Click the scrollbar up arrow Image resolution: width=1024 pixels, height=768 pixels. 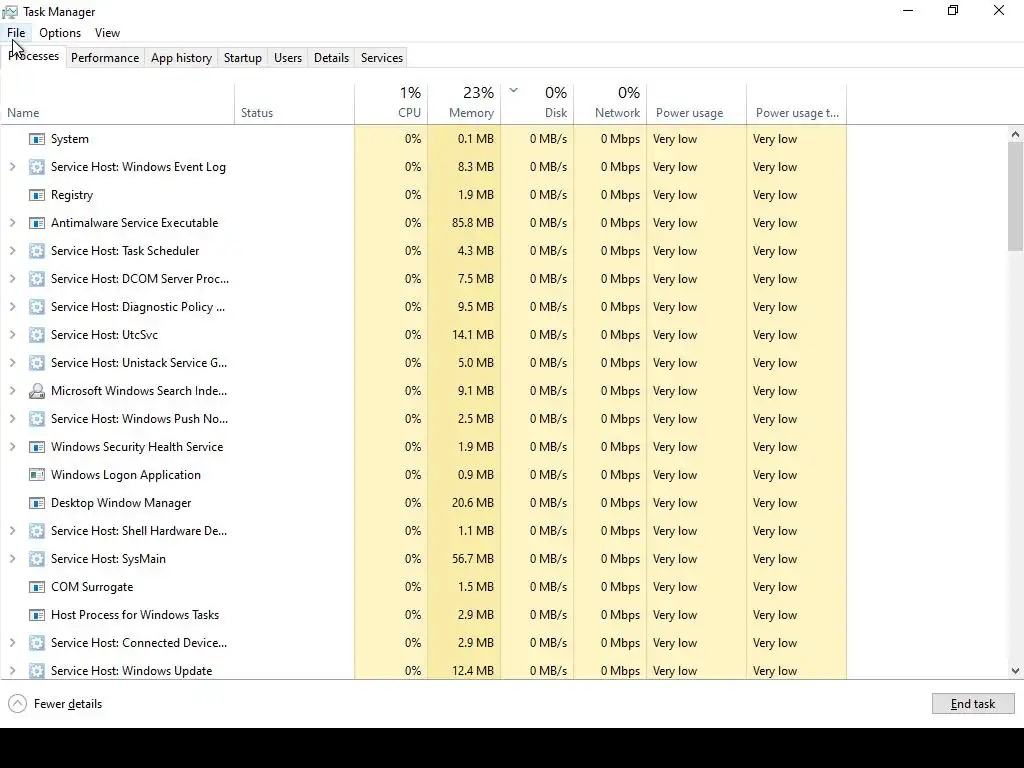1015,135
